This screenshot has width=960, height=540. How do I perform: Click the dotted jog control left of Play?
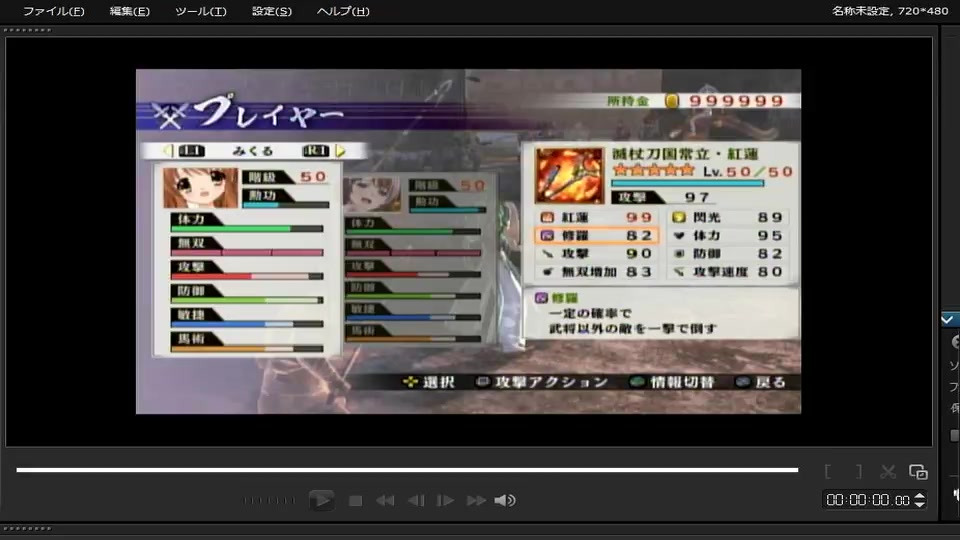(x=269, y=501)
